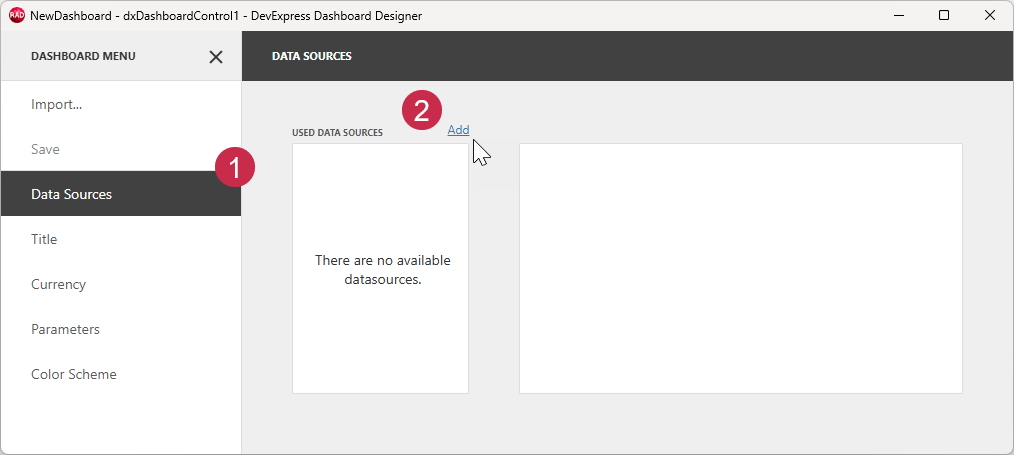Viewport: 1014px width, 455px height.
Task: Click the DATA SOURCES header title
Action: [312, 56]
